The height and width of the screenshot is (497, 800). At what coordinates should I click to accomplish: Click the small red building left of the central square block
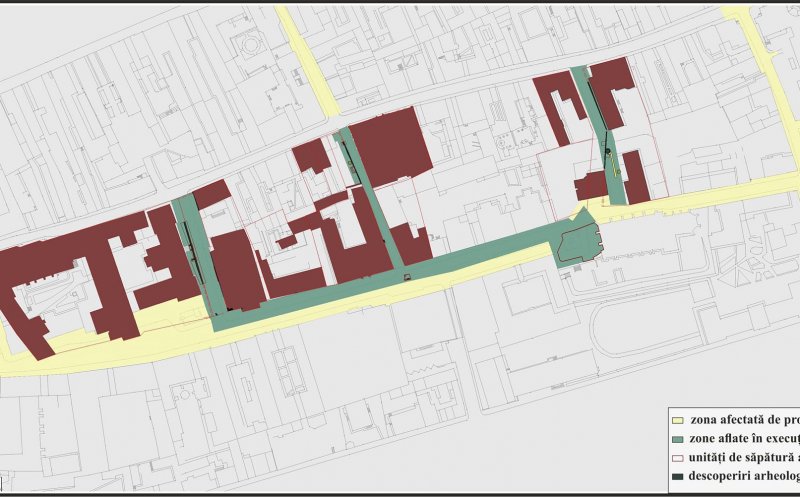coord(311,156)
